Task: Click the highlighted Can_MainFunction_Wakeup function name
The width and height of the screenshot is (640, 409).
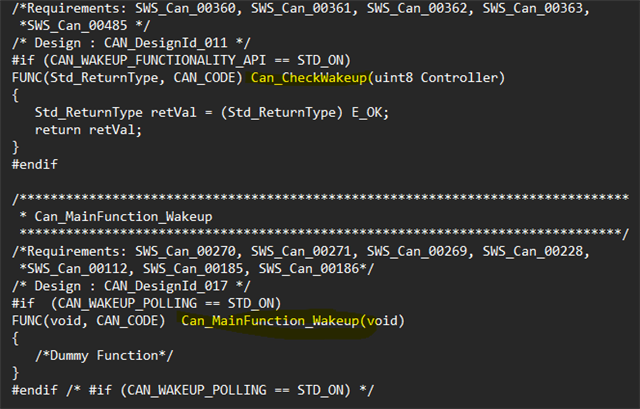Action: click(270, 320)
